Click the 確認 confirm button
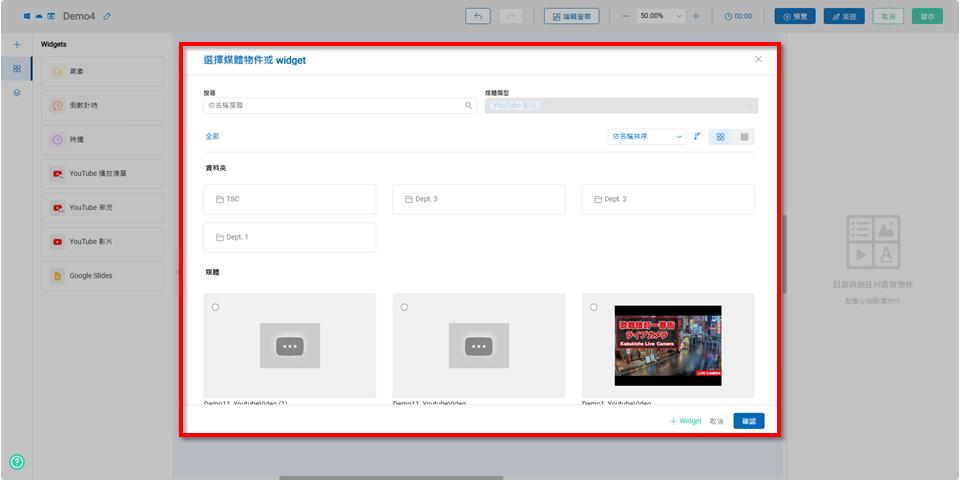 pos(748,421)
